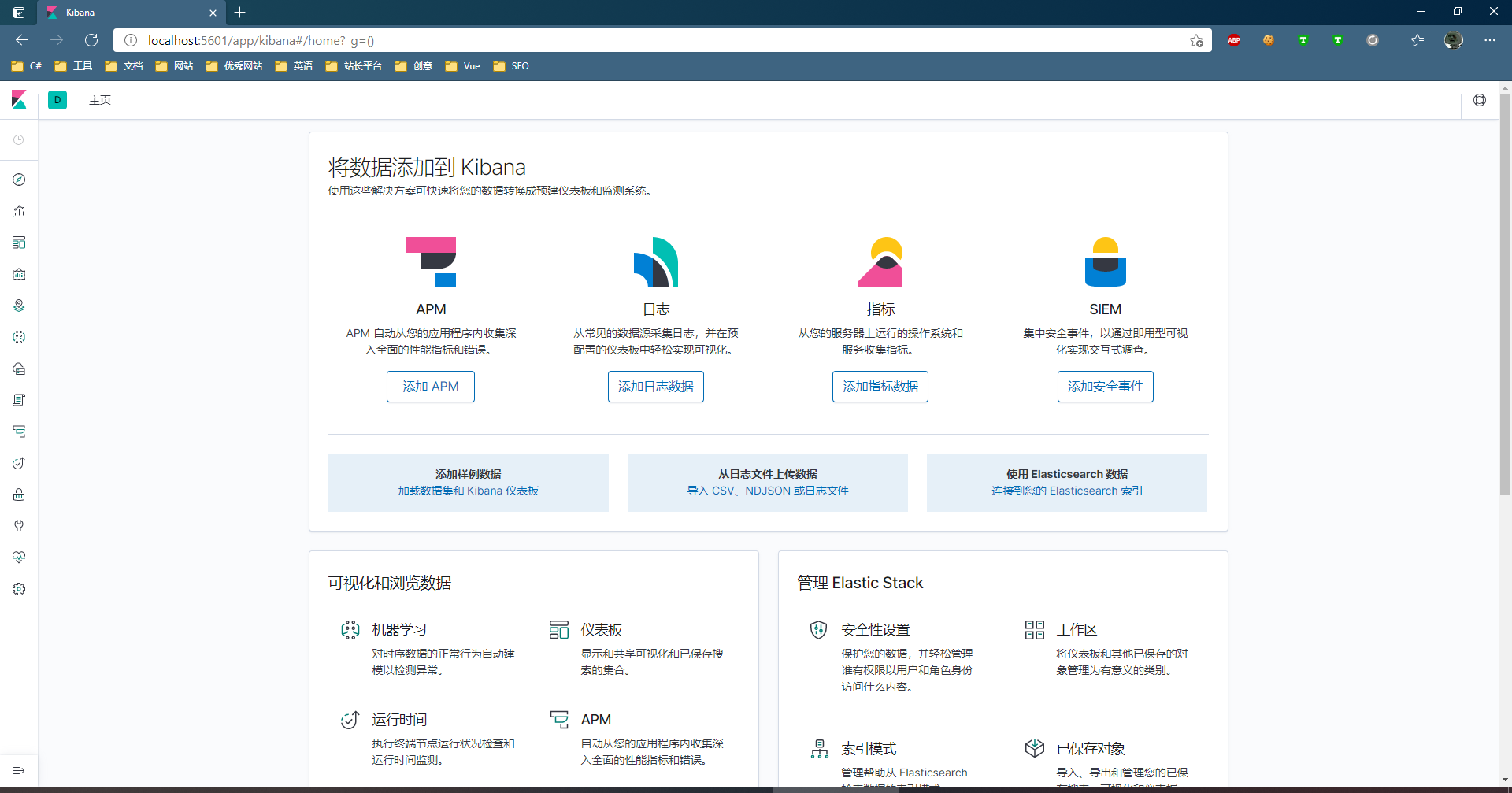Open Dashboard from the sidebar icon
The height and width of the screenshot is (793, 1512).
coord(19,243)
